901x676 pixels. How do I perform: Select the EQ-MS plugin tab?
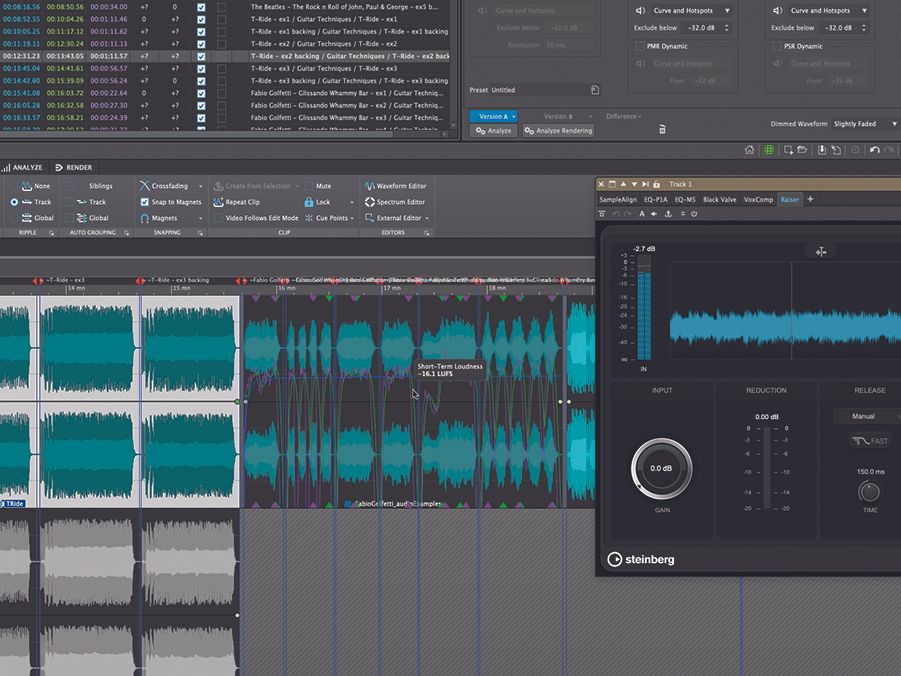click(x=685, y=199)
